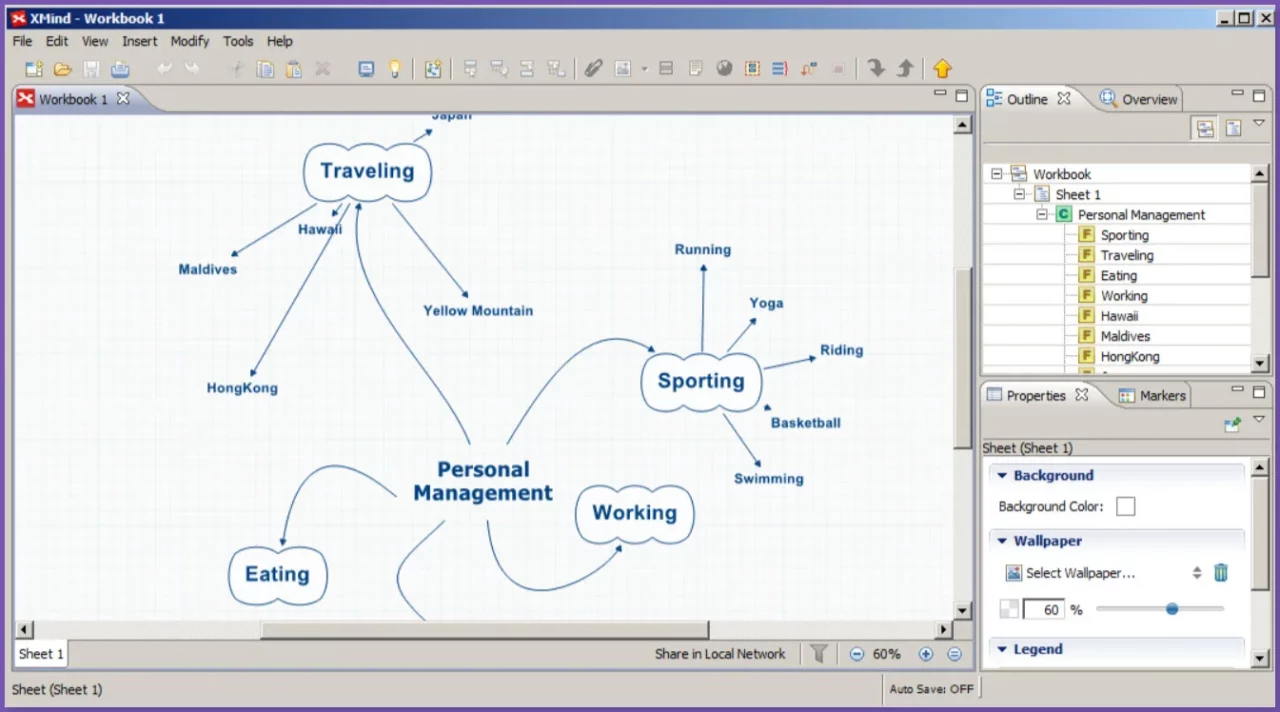
Task: Share the map using the orange arrow icon
Action: 942,68
